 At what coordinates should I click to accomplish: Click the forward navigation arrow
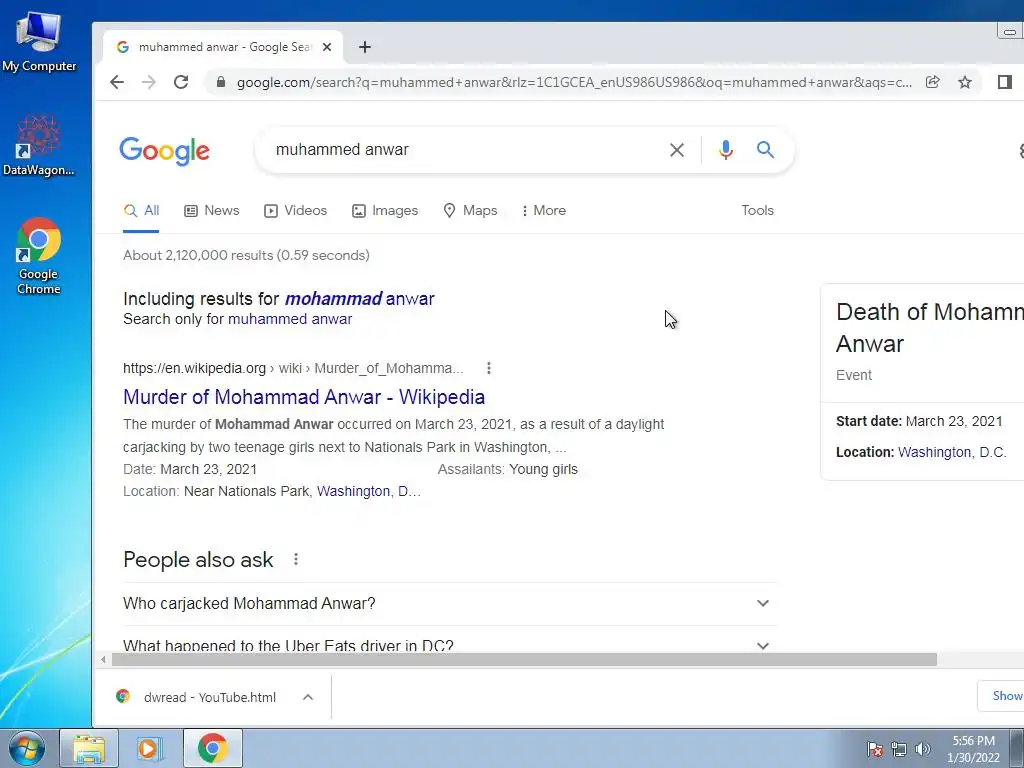pos(149,82)
